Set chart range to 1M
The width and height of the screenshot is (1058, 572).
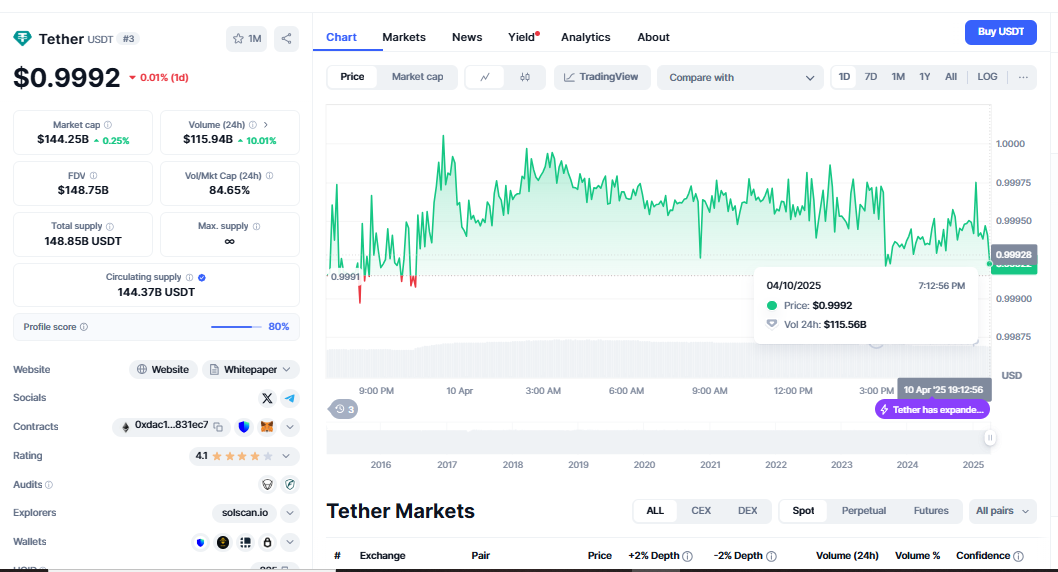[x=897, y=77]
